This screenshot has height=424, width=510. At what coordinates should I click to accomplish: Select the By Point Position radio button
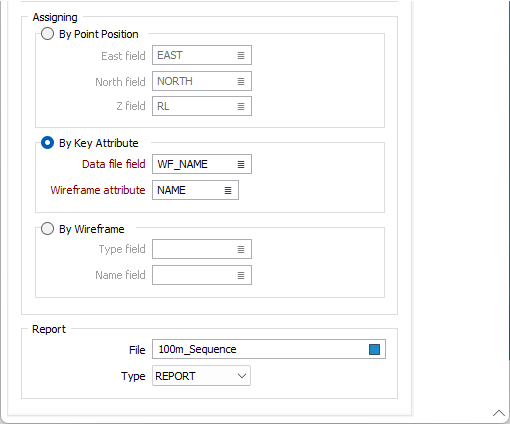tap(47, 34)
